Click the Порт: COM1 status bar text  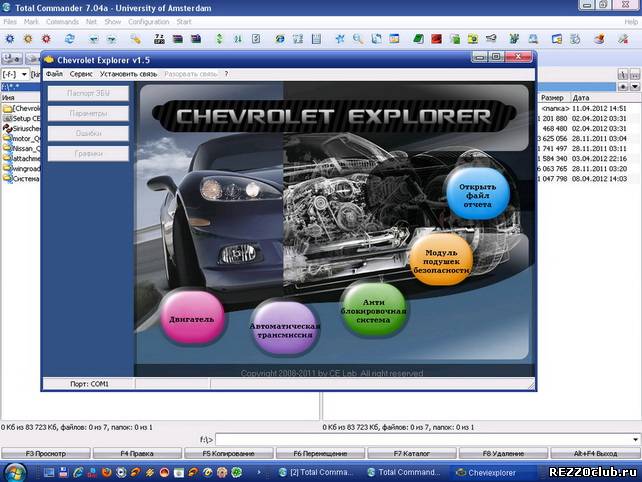pyautogui.click(x=89, y=384)
